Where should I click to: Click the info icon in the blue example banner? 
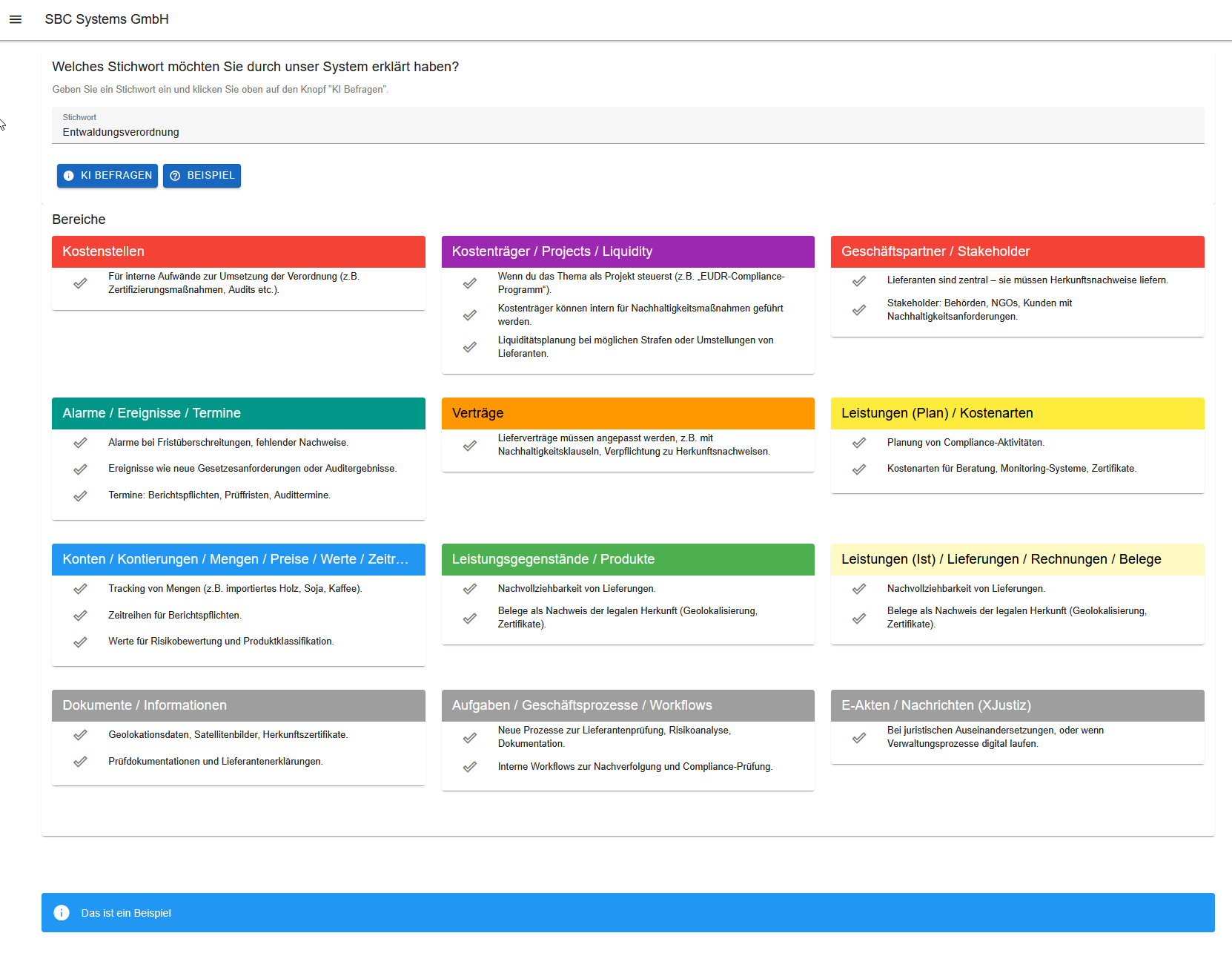(61, 913)
